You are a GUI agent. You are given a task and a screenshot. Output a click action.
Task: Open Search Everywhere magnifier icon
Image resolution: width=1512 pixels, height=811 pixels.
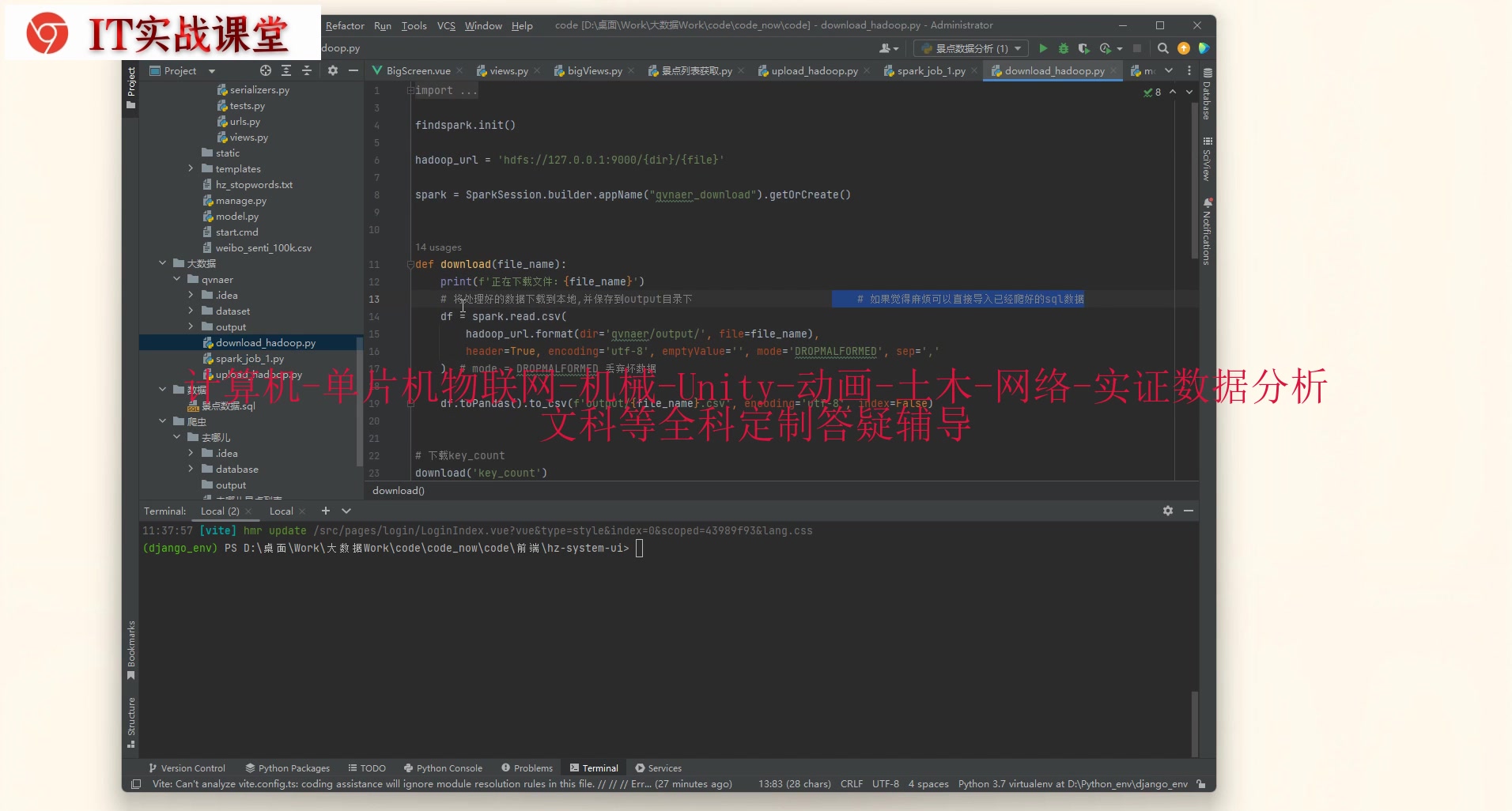coord(1163,48)
